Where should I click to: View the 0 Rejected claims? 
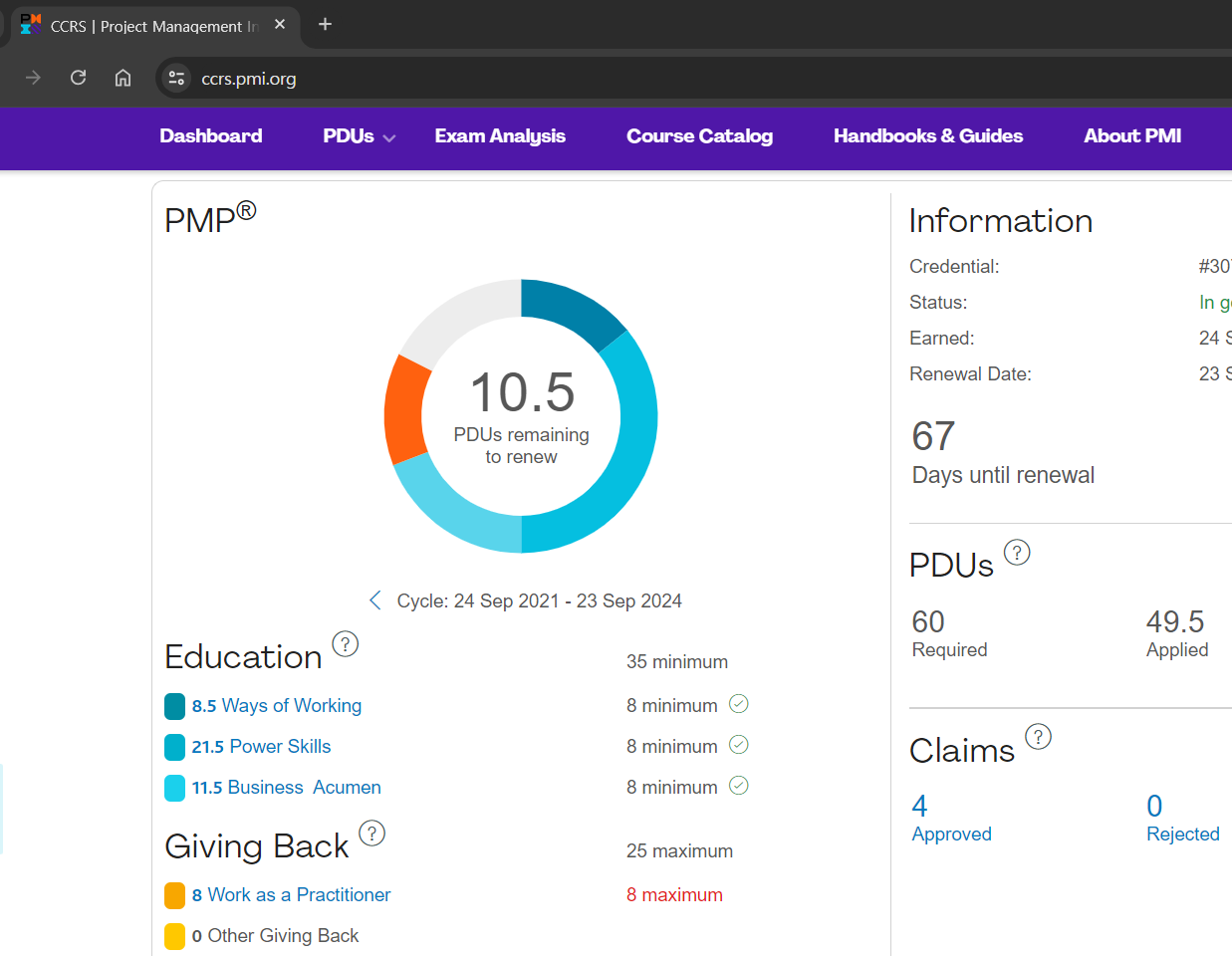1183,818
